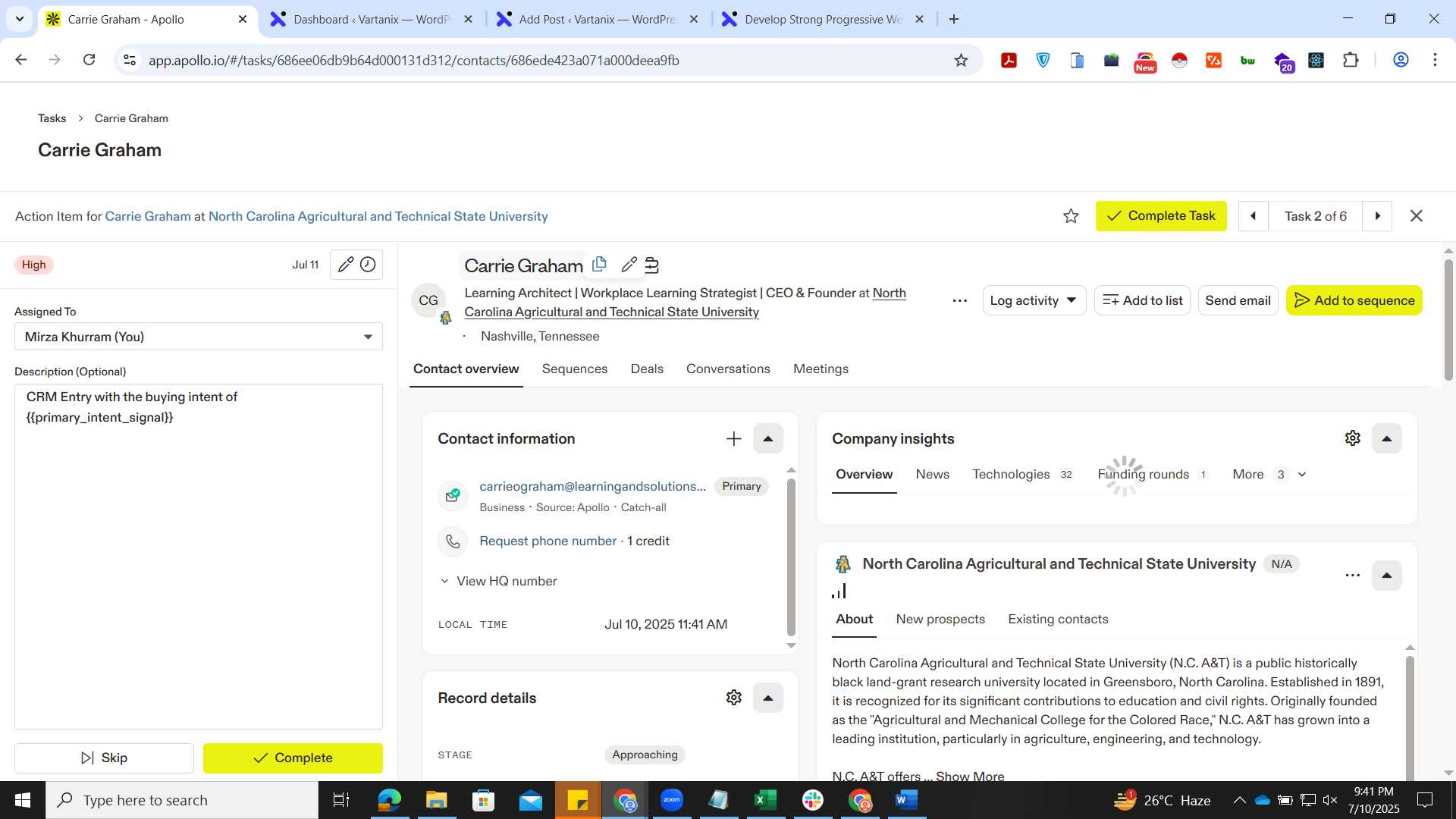The image size is (1456, 819).
Task: Open the reschedule clock icon
Action: (368, 264)
